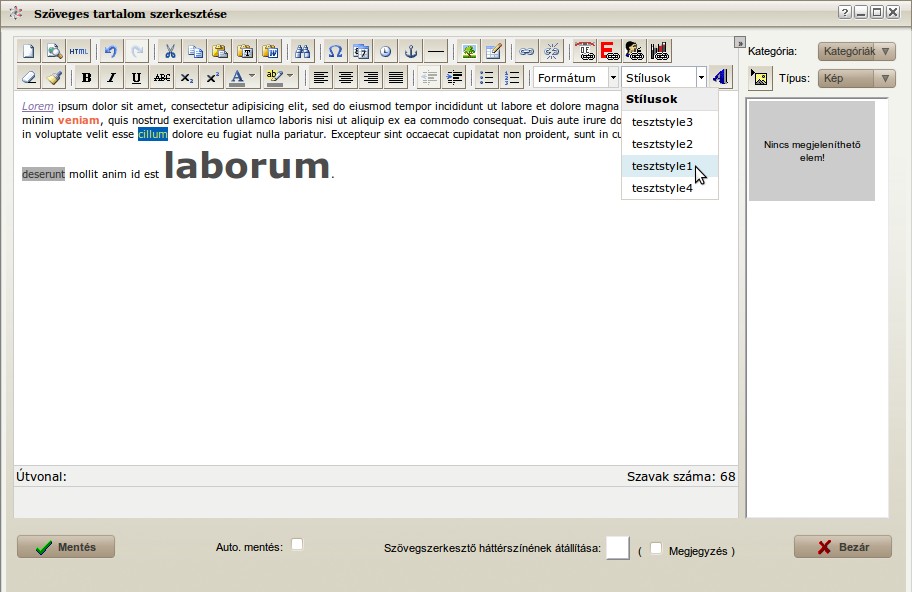Open the Kép type dropdown
The image size is (912, 592).
856,78
